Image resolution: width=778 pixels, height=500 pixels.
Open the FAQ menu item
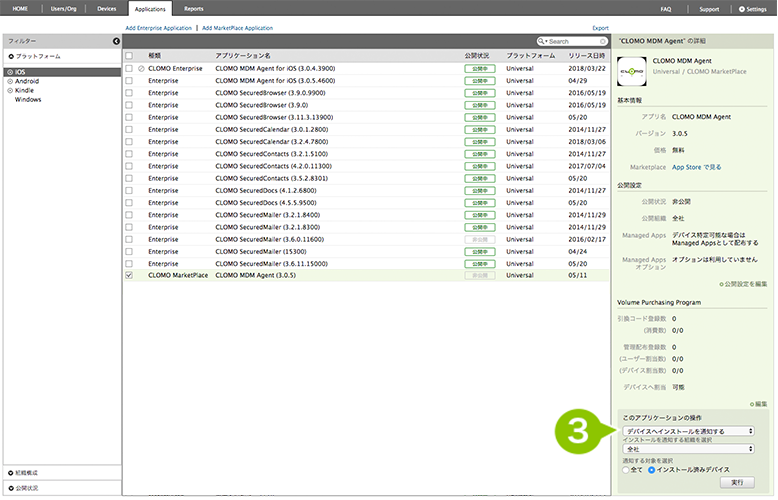(x=666, y=9)
